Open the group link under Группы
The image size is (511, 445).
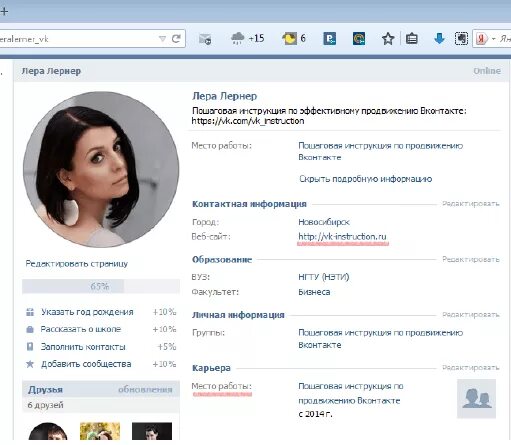coord(380,339)
